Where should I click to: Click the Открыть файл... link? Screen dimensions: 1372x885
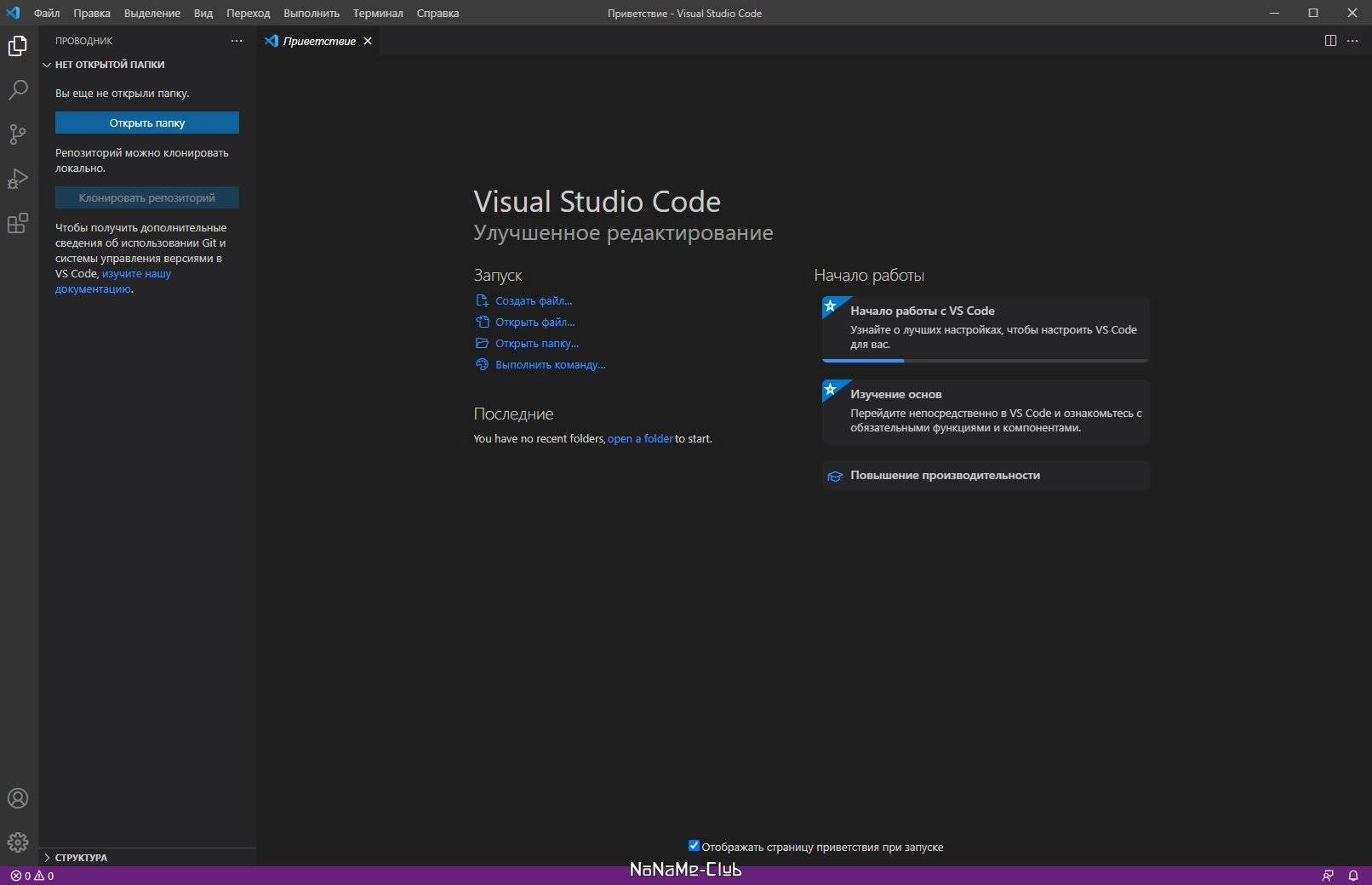click(x=535, y=322)
